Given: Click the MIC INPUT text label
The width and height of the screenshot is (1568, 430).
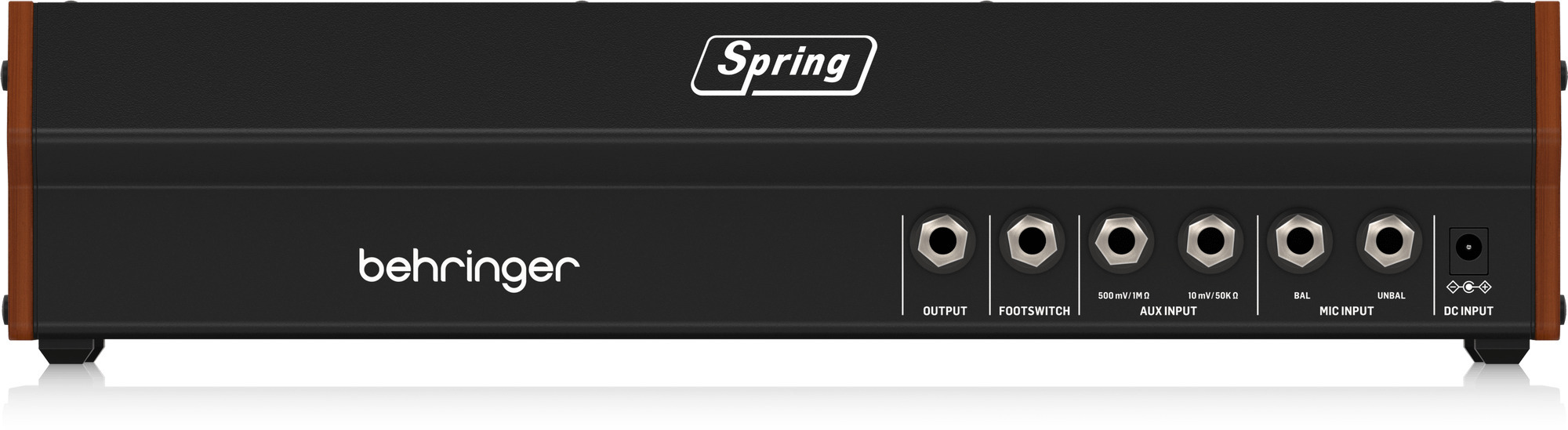Looking at the screenshot, I should pos(1346,311).
